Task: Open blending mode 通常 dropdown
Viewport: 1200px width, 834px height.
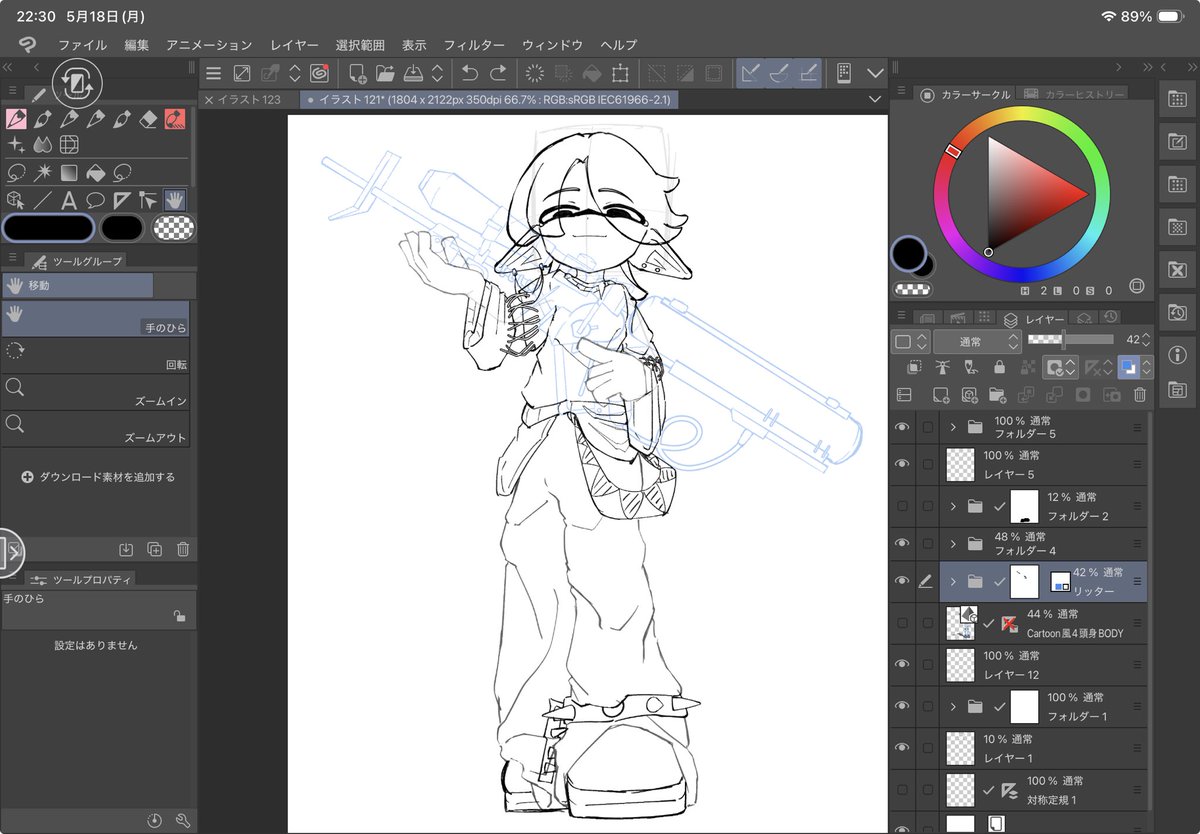Action: tap(975, 341)
